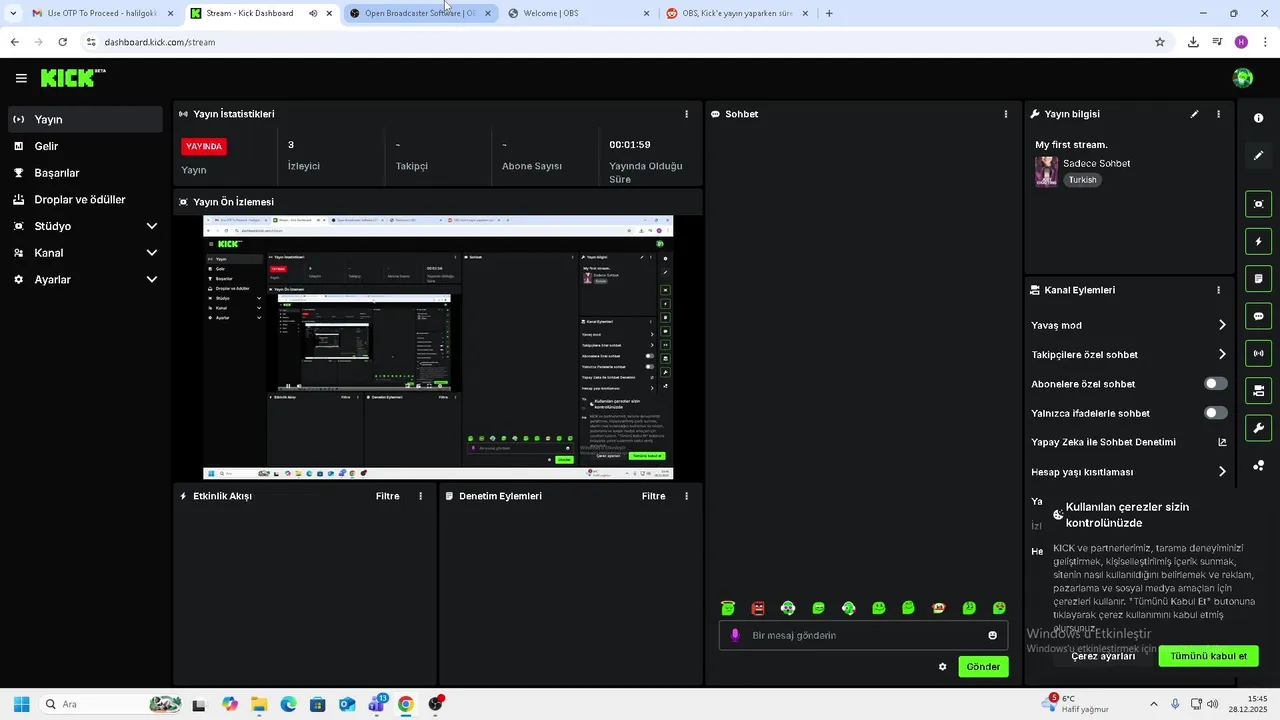Image resolution: width=1280 pixels, height=720 pixels.
Task: Open Yavaş mod options arrow
Action: (x=1222, y=325)
